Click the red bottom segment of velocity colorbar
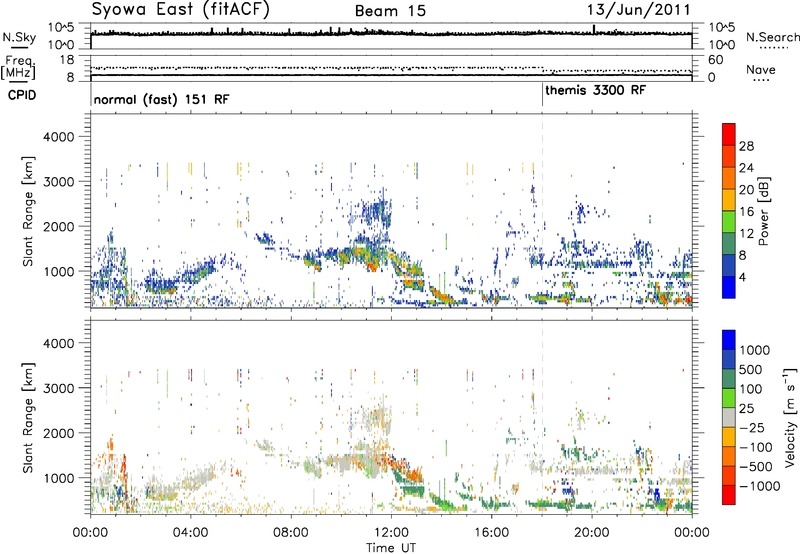Screen dimensions: 800x554 click(x=729, y=495)
